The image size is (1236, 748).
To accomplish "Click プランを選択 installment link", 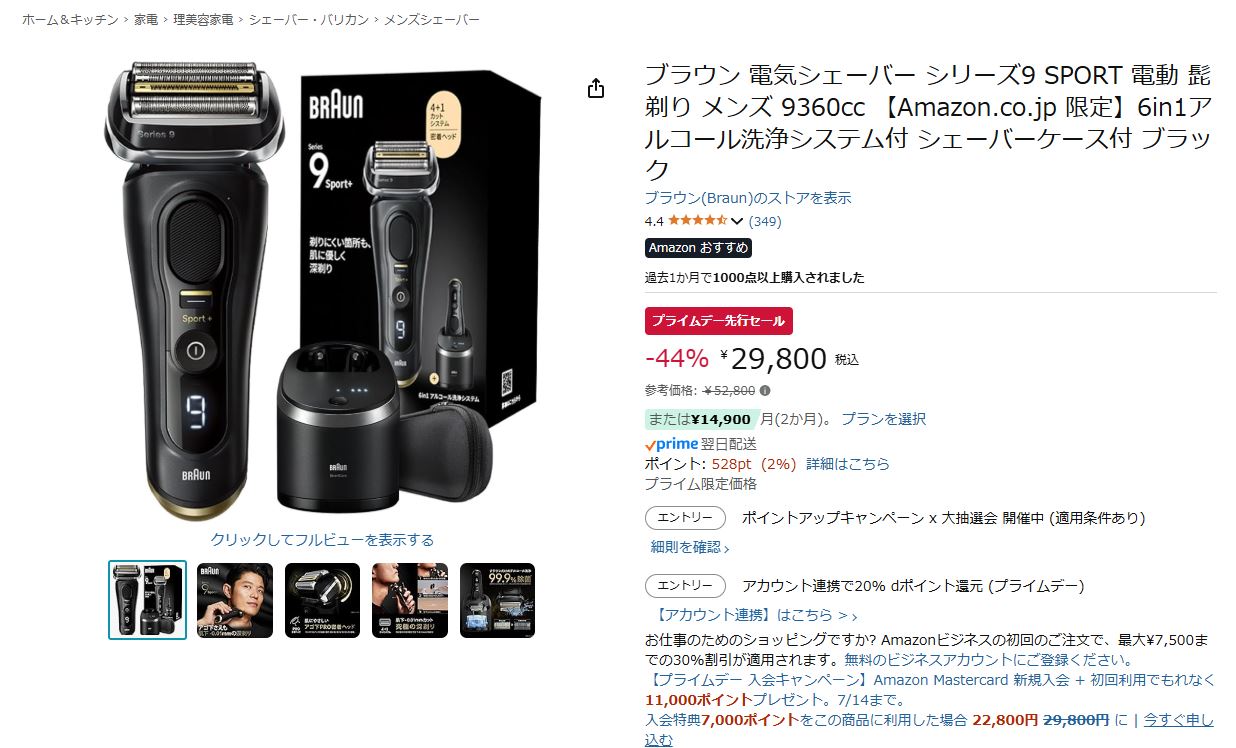I will tap(883, 419).
